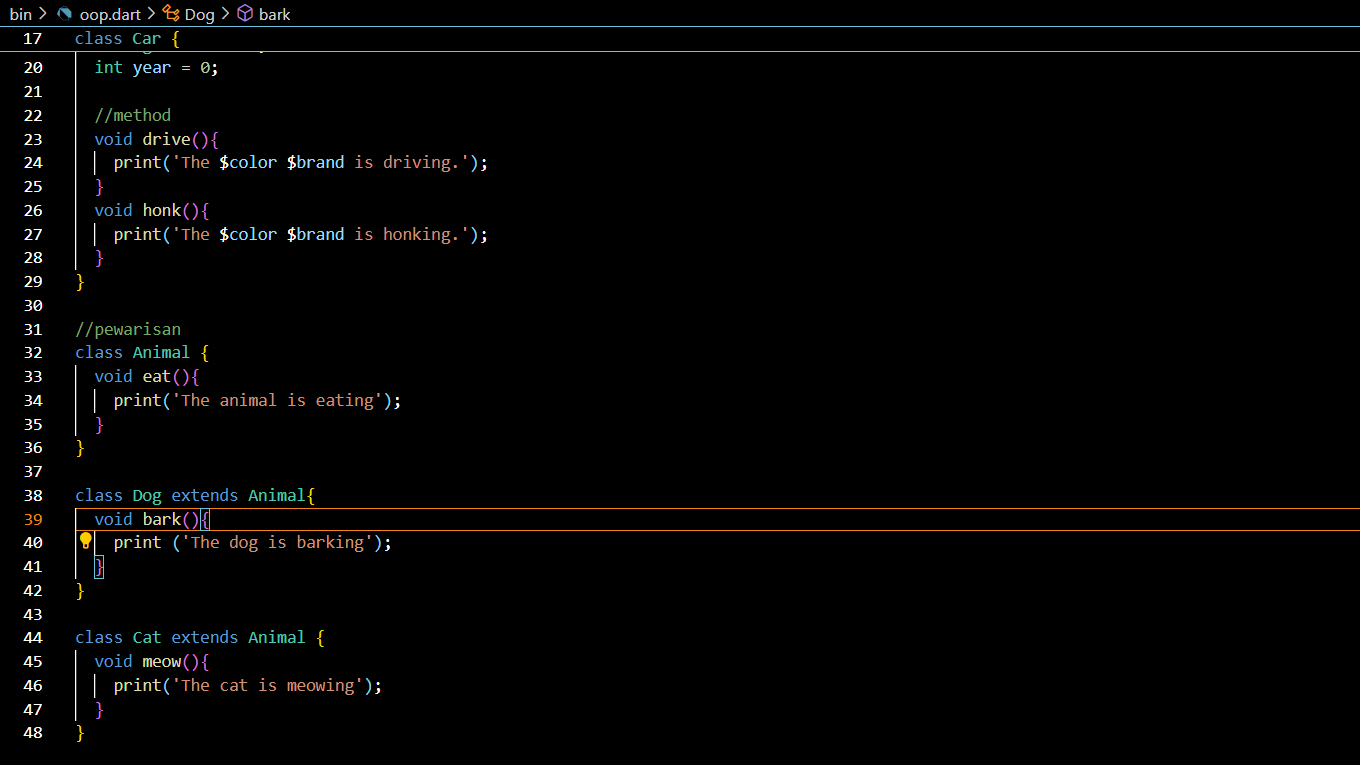The image size is (1360, 765).
Task: Select the Dog breadcrumb item
Action: pyautogui.click(x=200, y=14)
